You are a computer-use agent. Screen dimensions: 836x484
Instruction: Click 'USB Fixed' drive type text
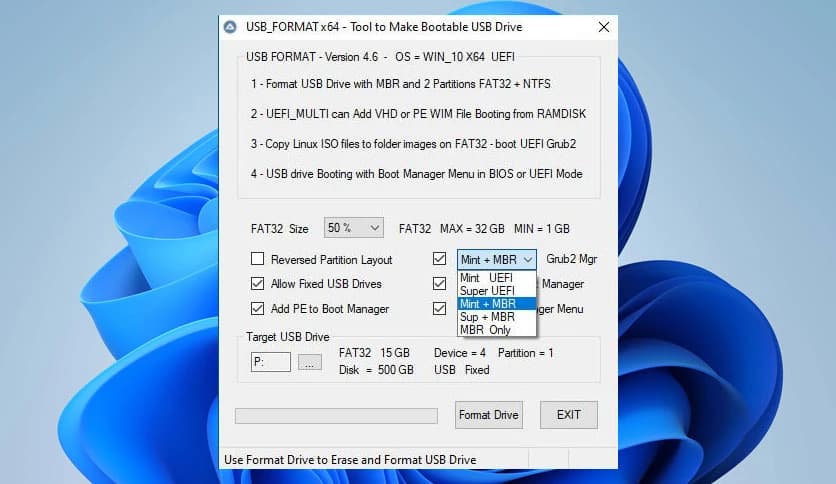(461, 370)
